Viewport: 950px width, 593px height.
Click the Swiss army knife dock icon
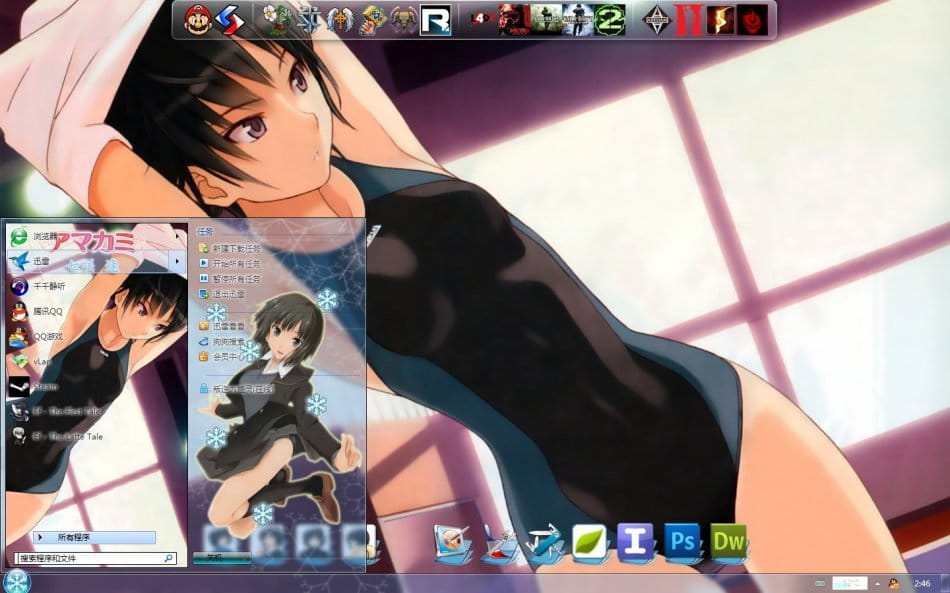tap(544, 541)
